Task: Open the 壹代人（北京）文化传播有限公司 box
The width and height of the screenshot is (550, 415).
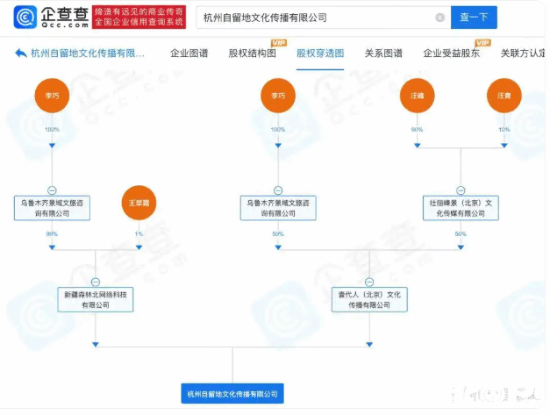Action: pos(369,300)
